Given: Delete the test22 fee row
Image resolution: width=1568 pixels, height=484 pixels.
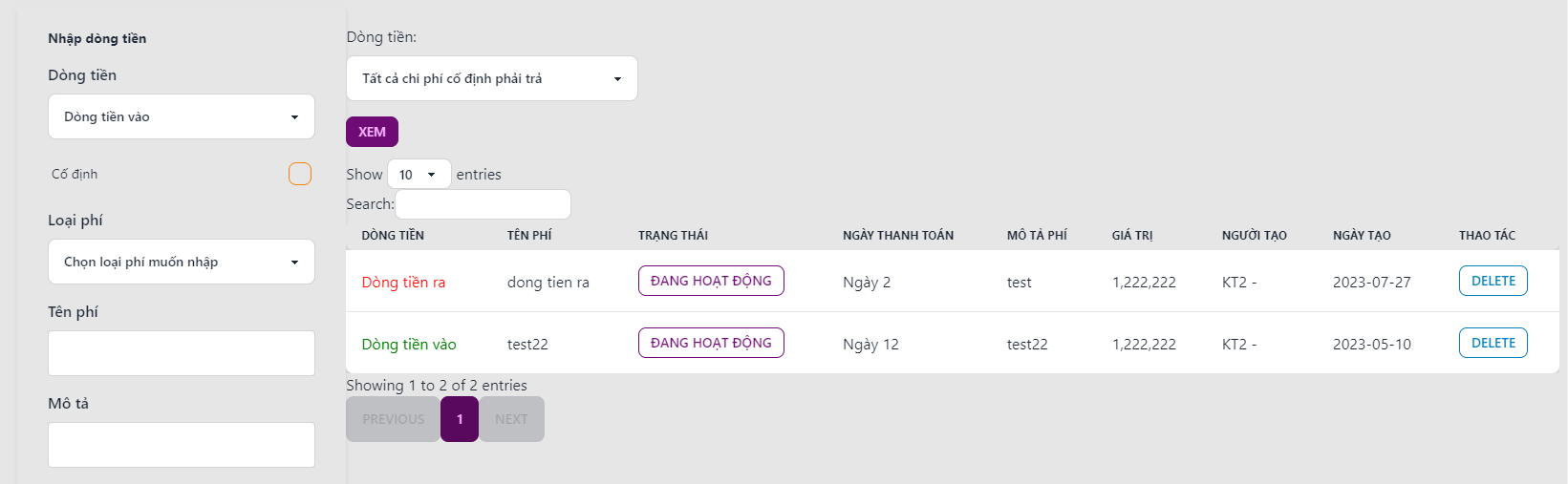Looking at the screenshot, I should 1493,343.
